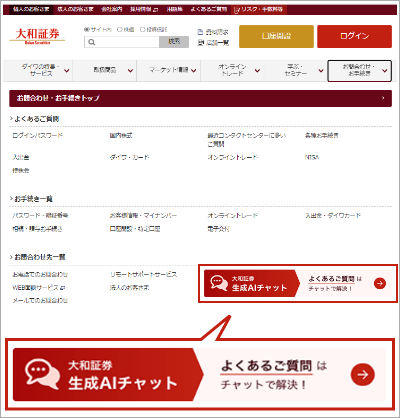The height and width of the screenshot is (418, 400).
Task: Click the checklist icon before リスク・手数料等
Action: pos(237,10)
